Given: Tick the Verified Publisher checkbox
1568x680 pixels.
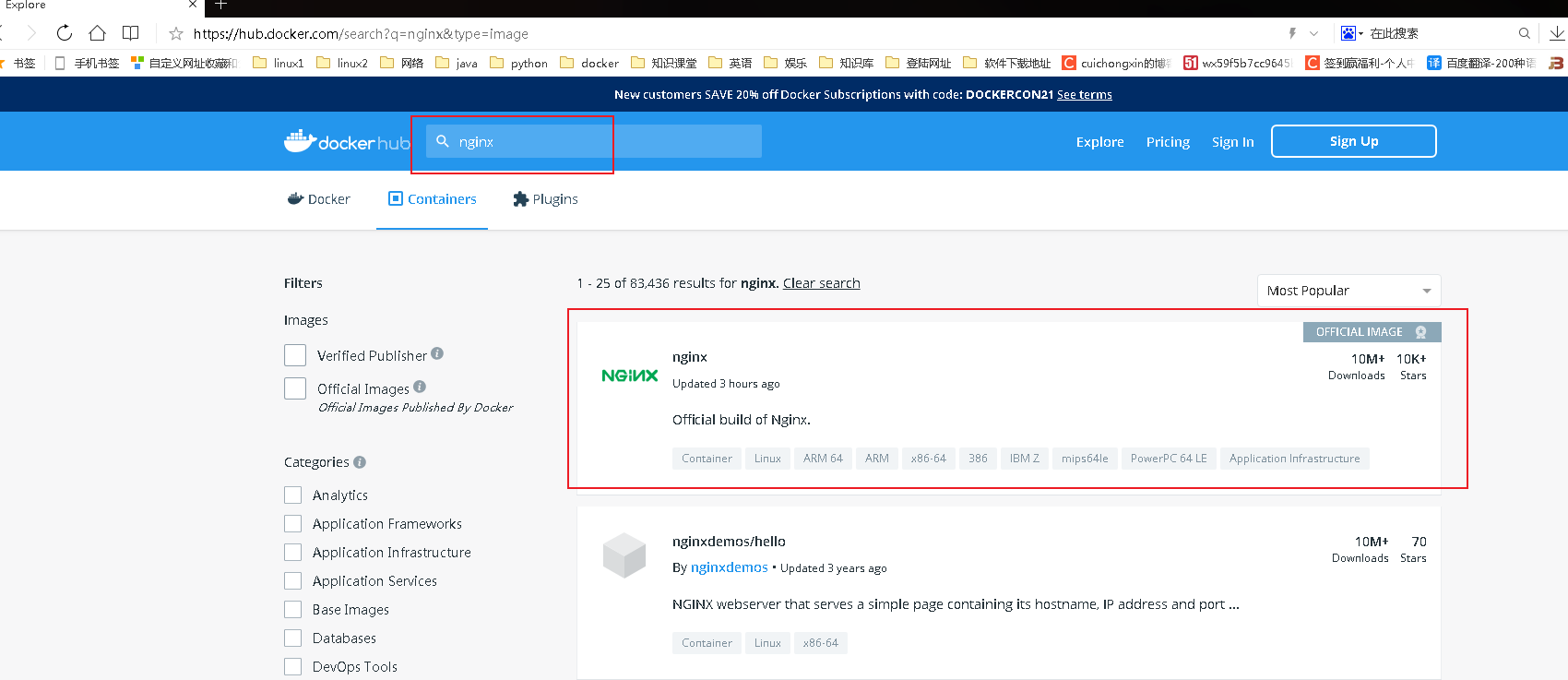Looking at the screenshot, I should 295,355.
